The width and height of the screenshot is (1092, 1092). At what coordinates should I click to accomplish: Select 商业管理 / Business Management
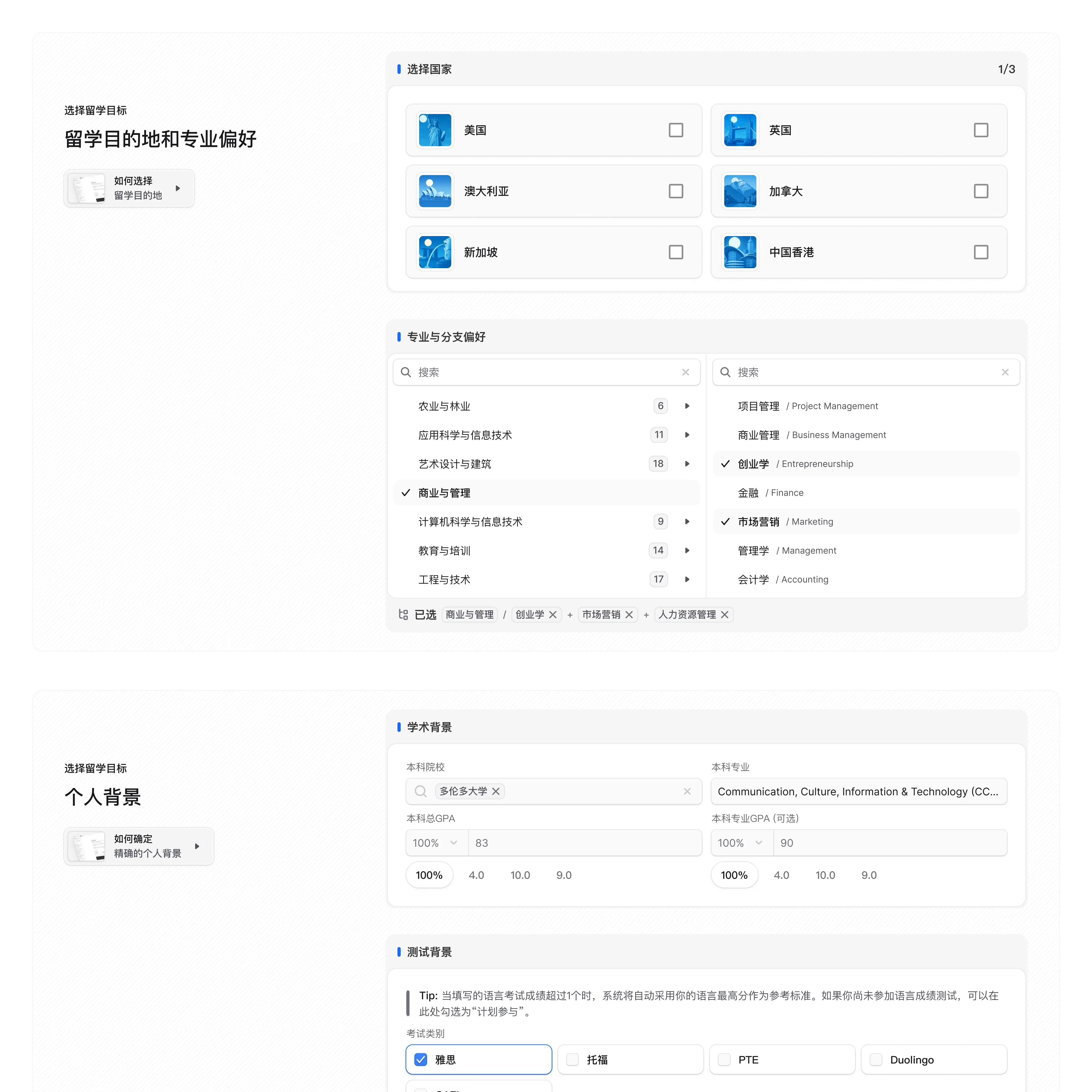tap(866, 435)
